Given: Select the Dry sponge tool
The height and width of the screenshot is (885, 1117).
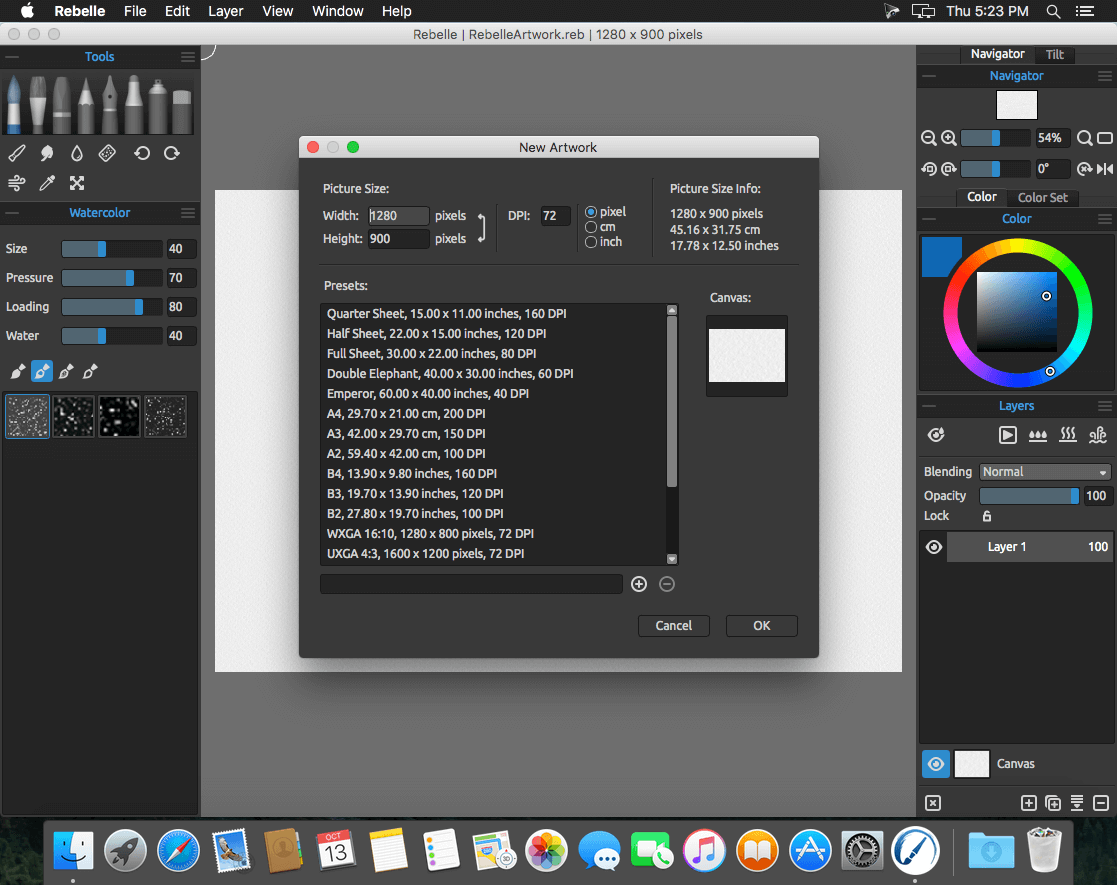Looking at the screenshot, I should pos(107,153).
